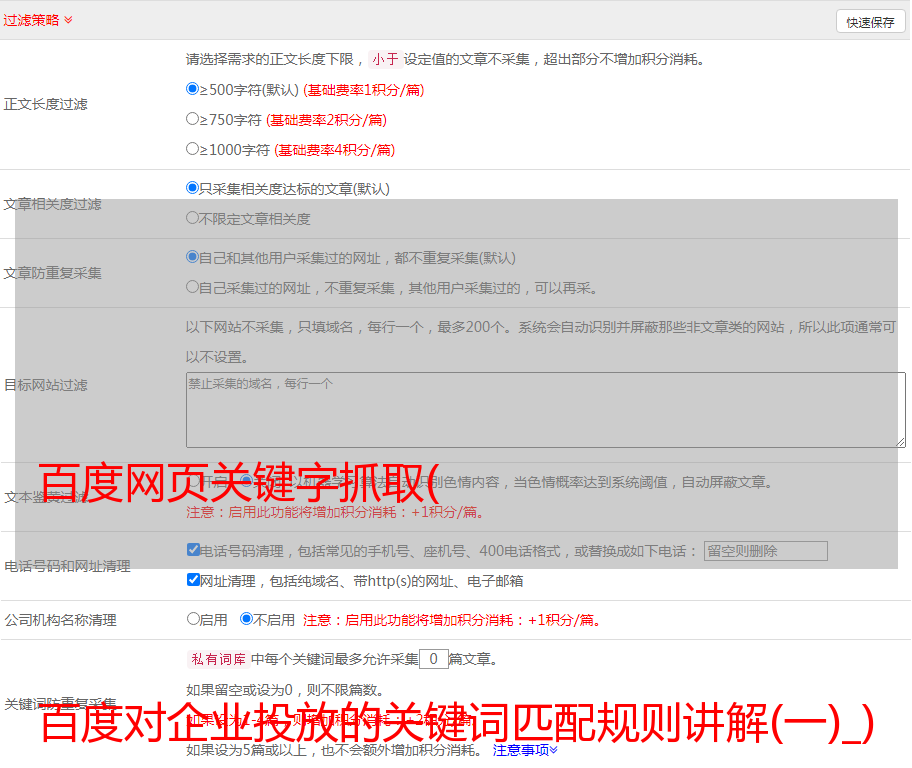Toggle 网址清理 checkbox
912x768 pixels.
tap(193, 579)
